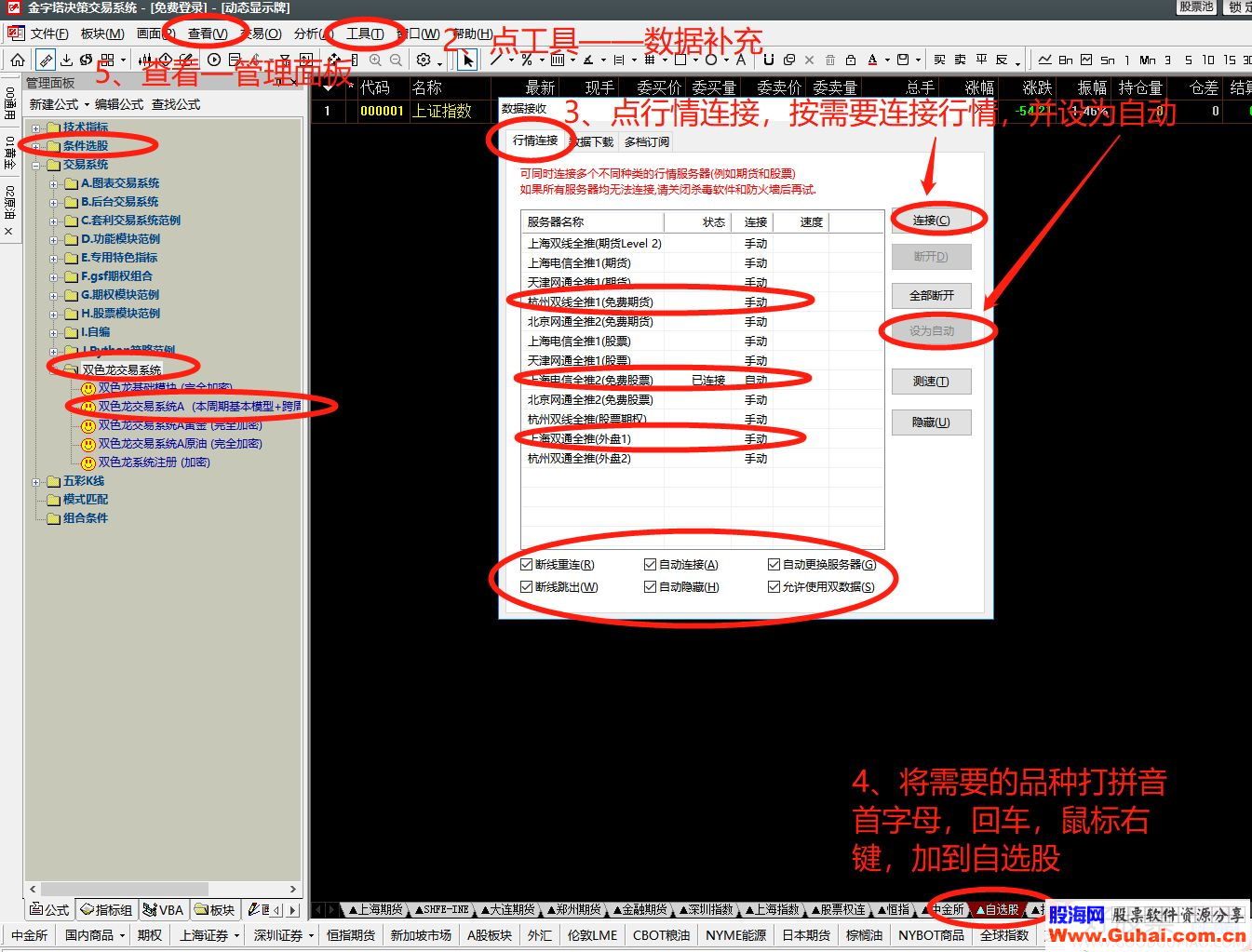Viewport: 1252px width, 952px height.
Task: Toggle 自动隐藏(H) checkbox
Action: pyautogui.click(x=651, y=587)
